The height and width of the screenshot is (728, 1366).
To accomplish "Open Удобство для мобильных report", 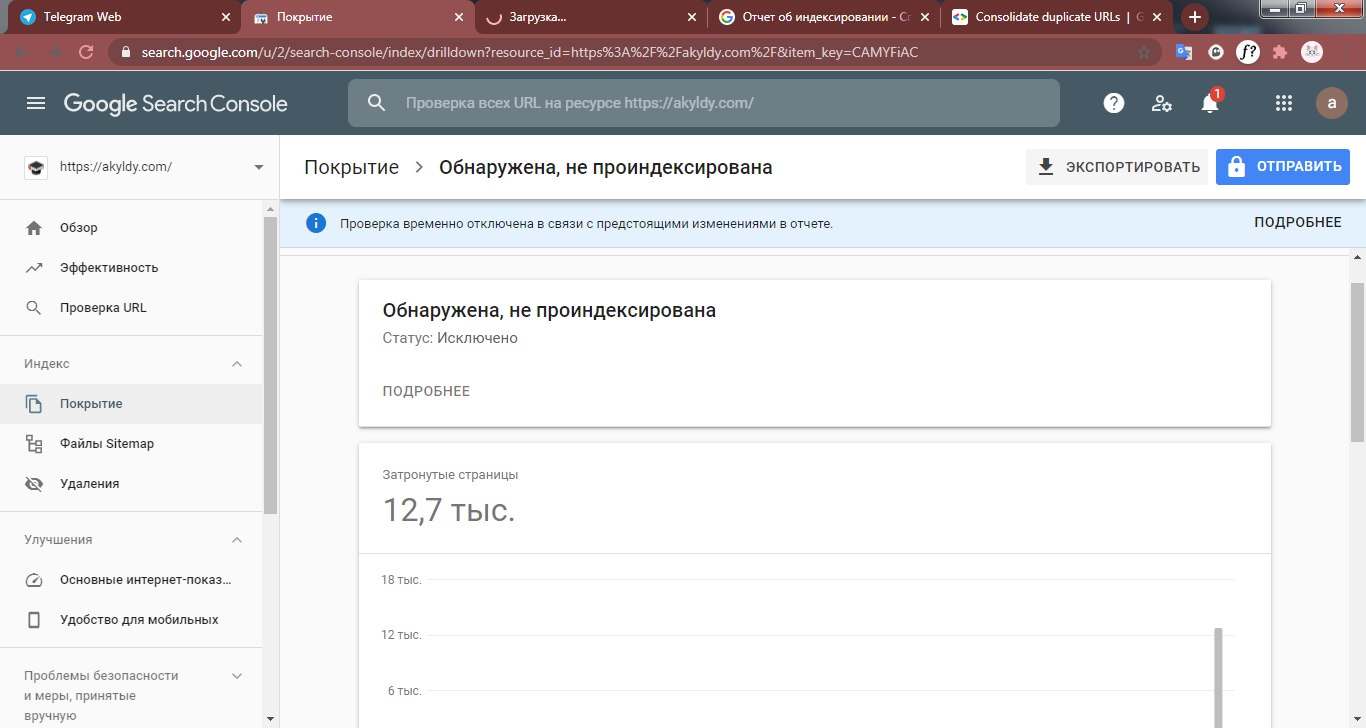I will click(130, 620).
